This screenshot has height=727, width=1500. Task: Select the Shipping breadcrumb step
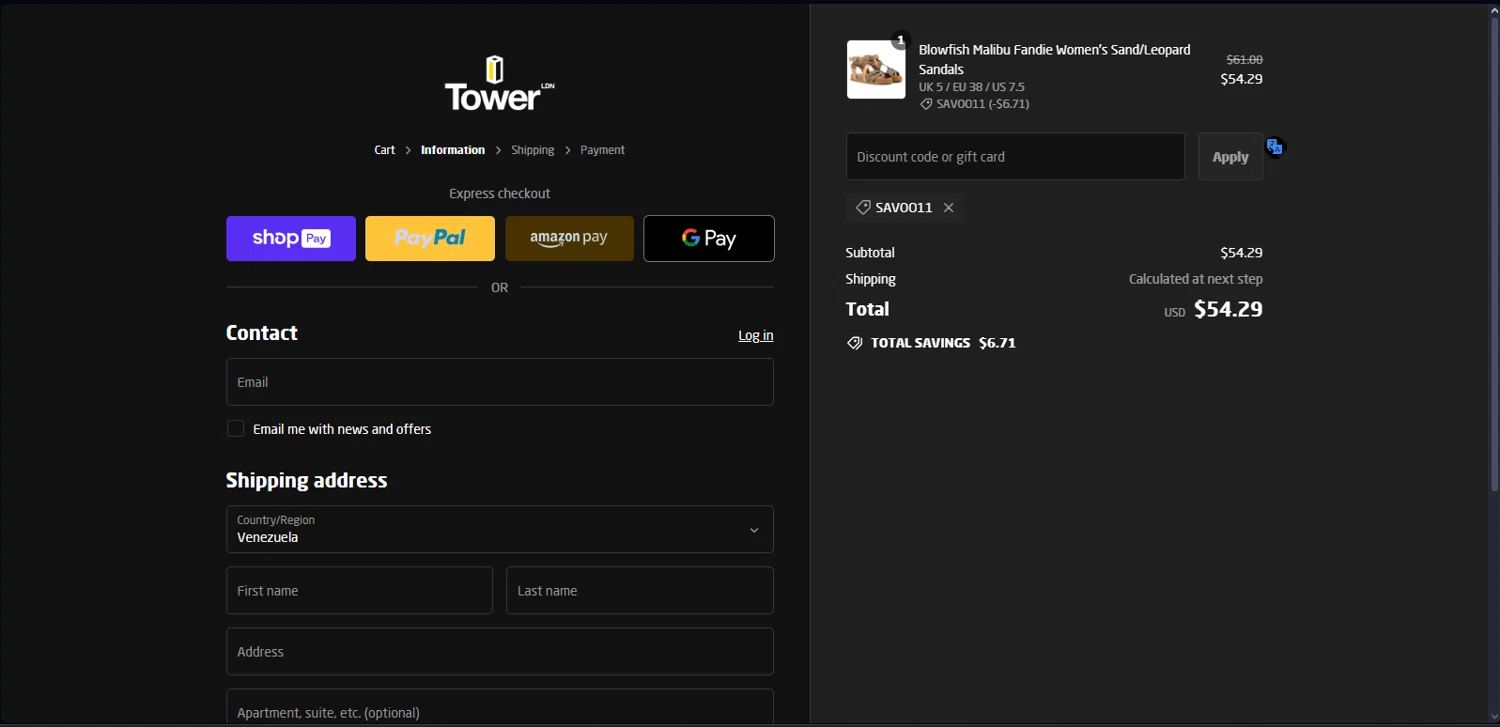click(533, 150)
